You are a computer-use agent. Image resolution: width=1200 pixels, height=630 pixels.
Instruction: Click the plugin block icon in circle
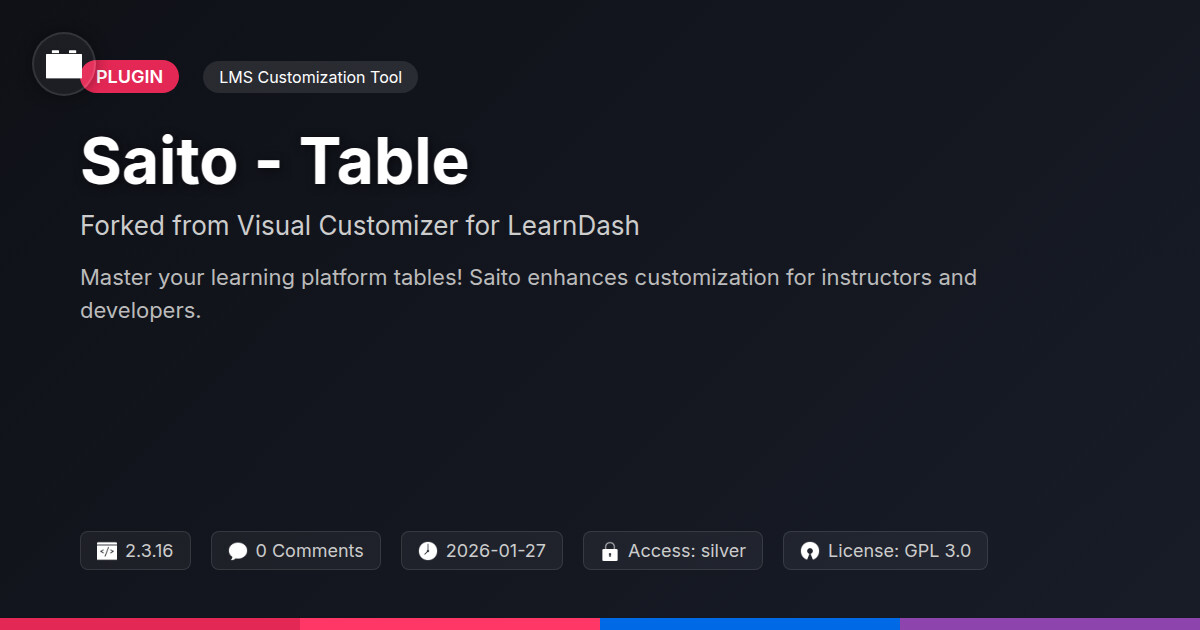point(64,65)
